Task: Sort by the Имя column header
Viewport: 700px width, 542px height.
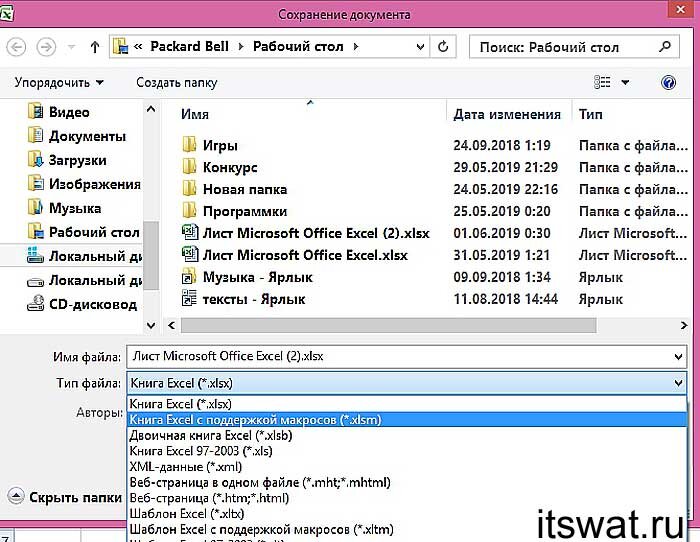Action: pos(195,114)
